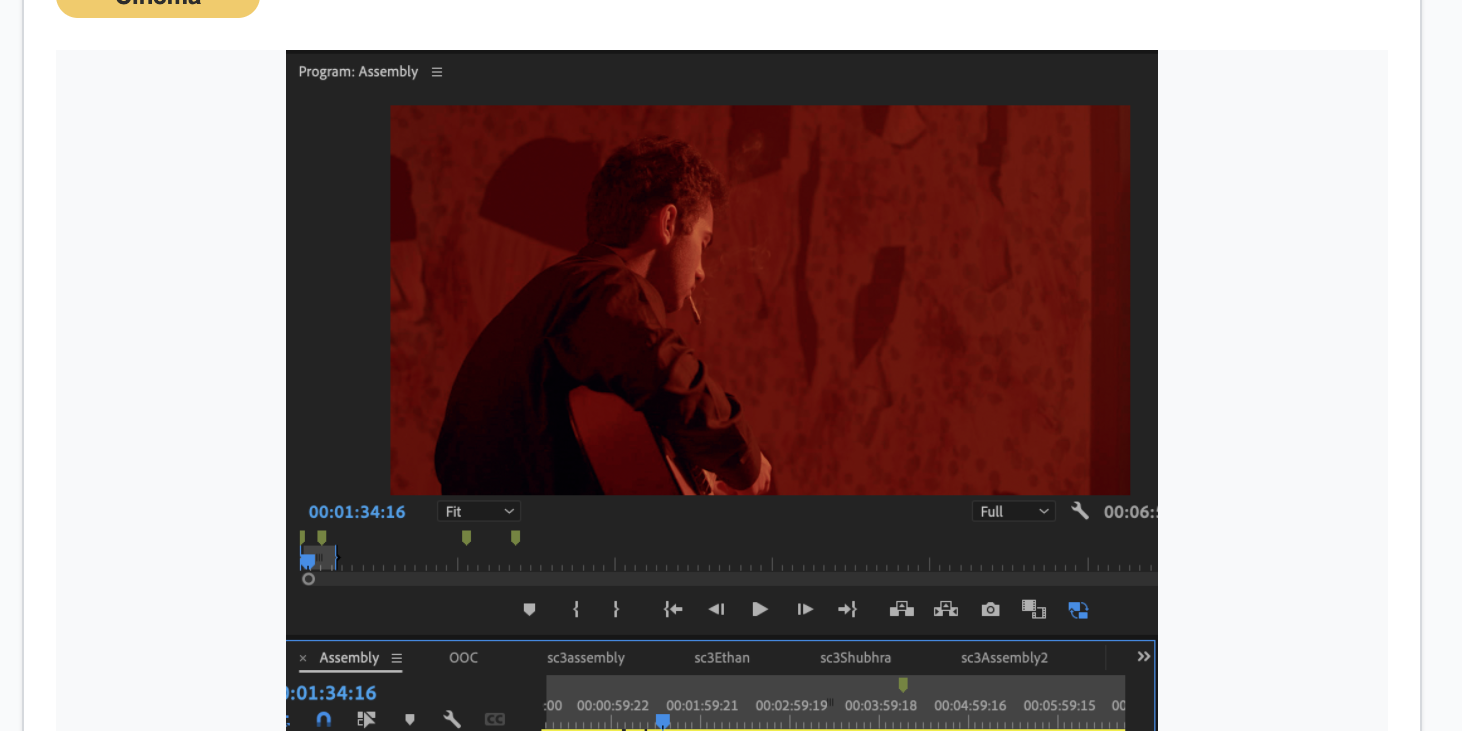Step back one frame
The width and height of the screenshot is (1462, 731).
click(x=716, y=609)
